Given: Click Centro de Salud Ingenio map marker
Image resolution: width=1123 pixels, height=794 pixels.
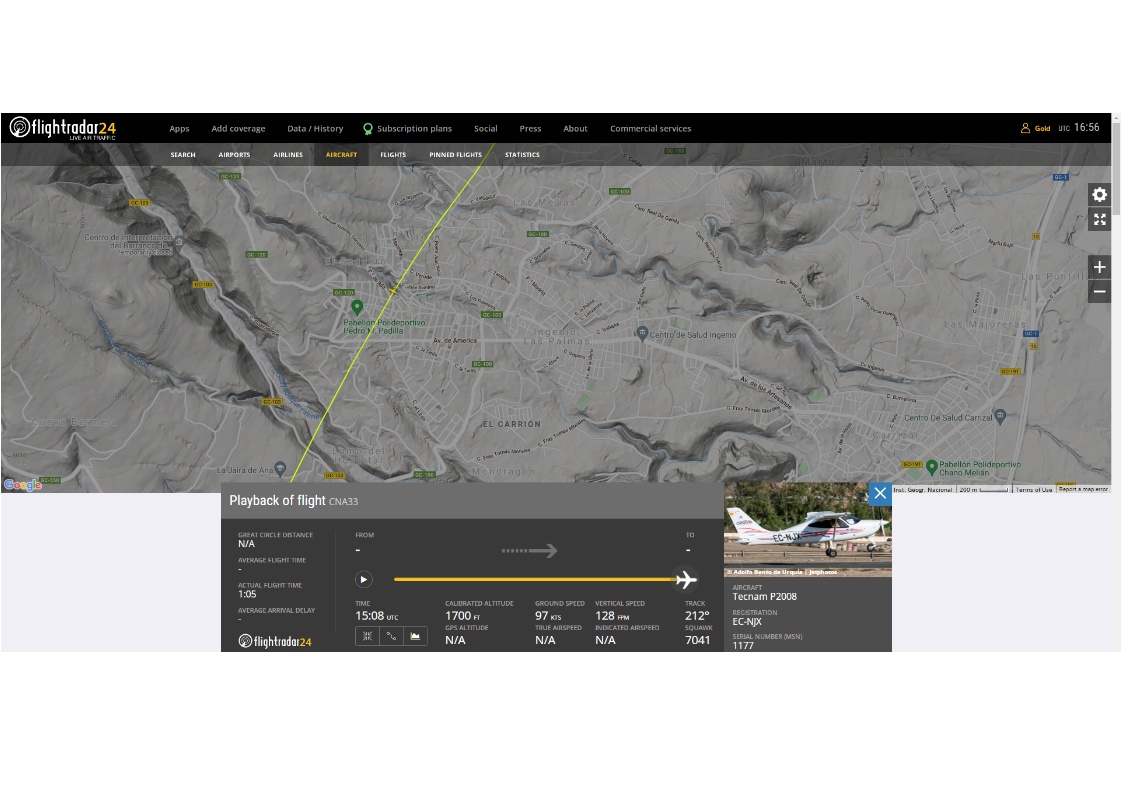Looking at the screenshot, I should (642, 334).
